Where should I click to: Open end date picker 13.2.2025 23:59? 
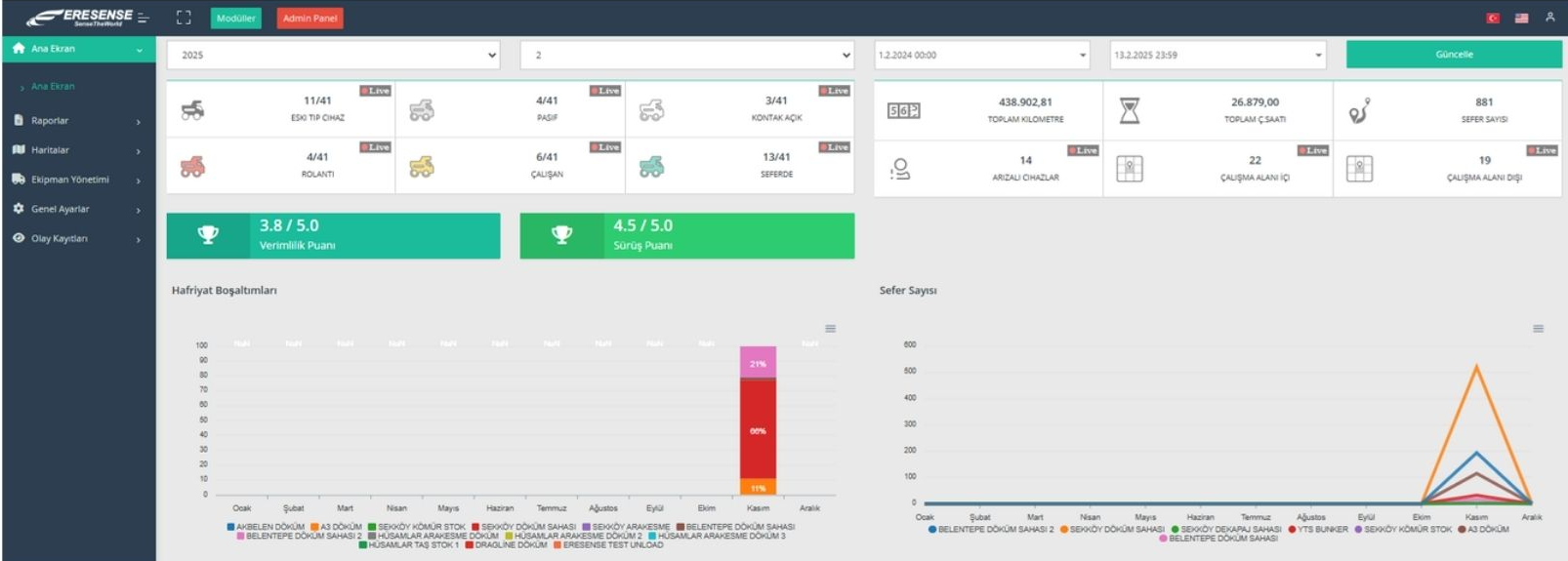[1218, 55]
